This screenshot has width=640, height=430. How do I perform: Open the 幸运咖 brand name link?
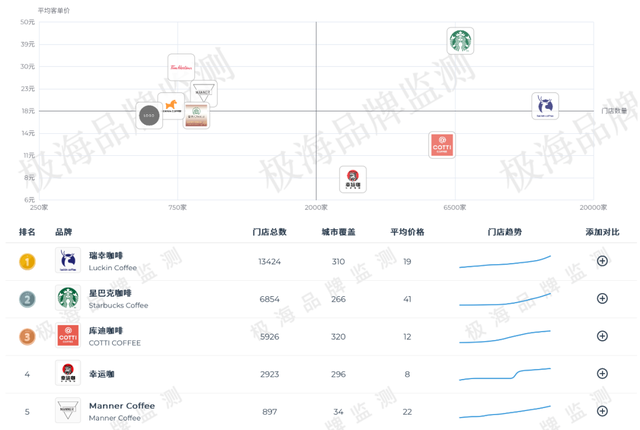tap(102, 374)
